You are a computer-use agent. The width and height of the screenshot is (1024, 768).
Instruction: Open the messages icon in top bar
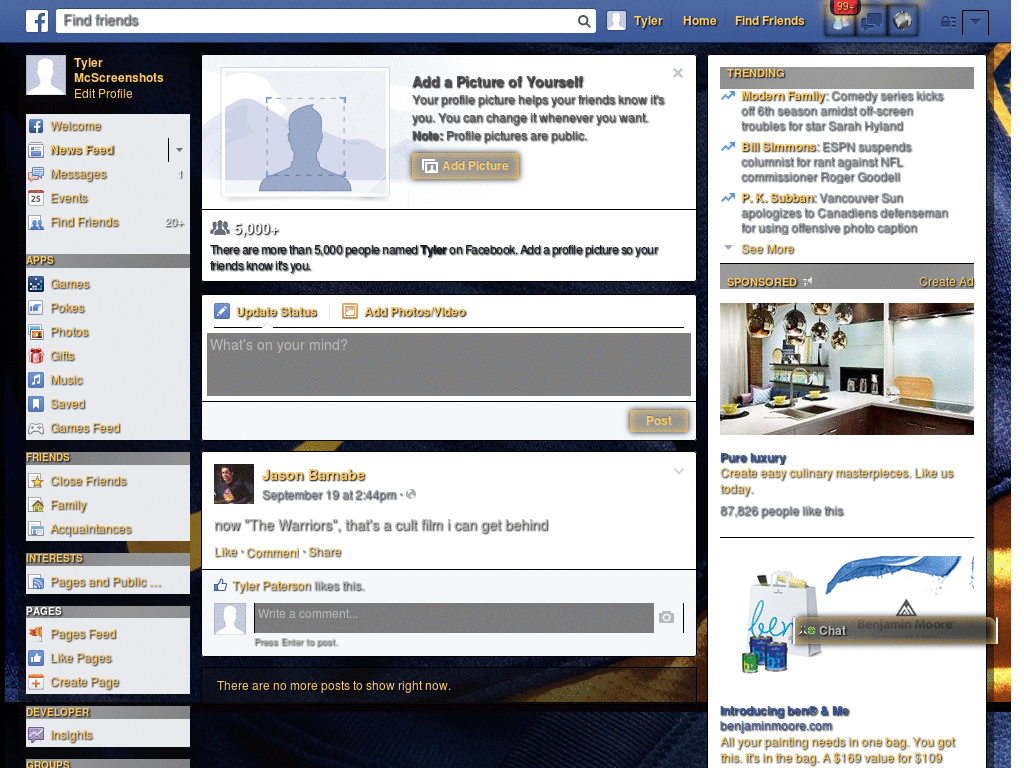[x=872, y=22]
